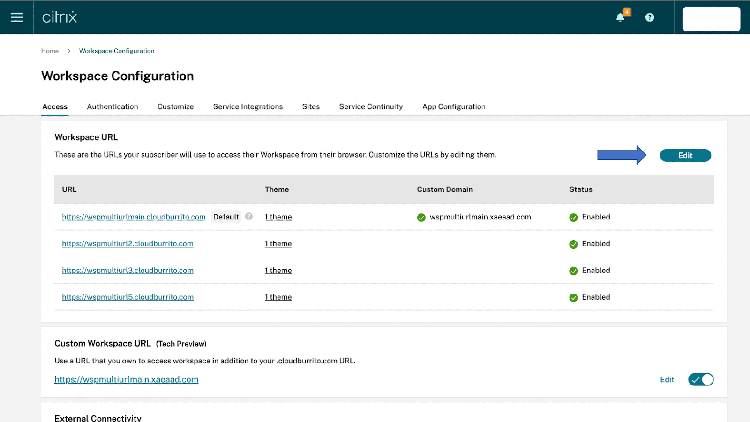This screenshot has height=422, width=750.
Task: Toggle the Custom Workspace URL switch
Action: coord(701,379)
